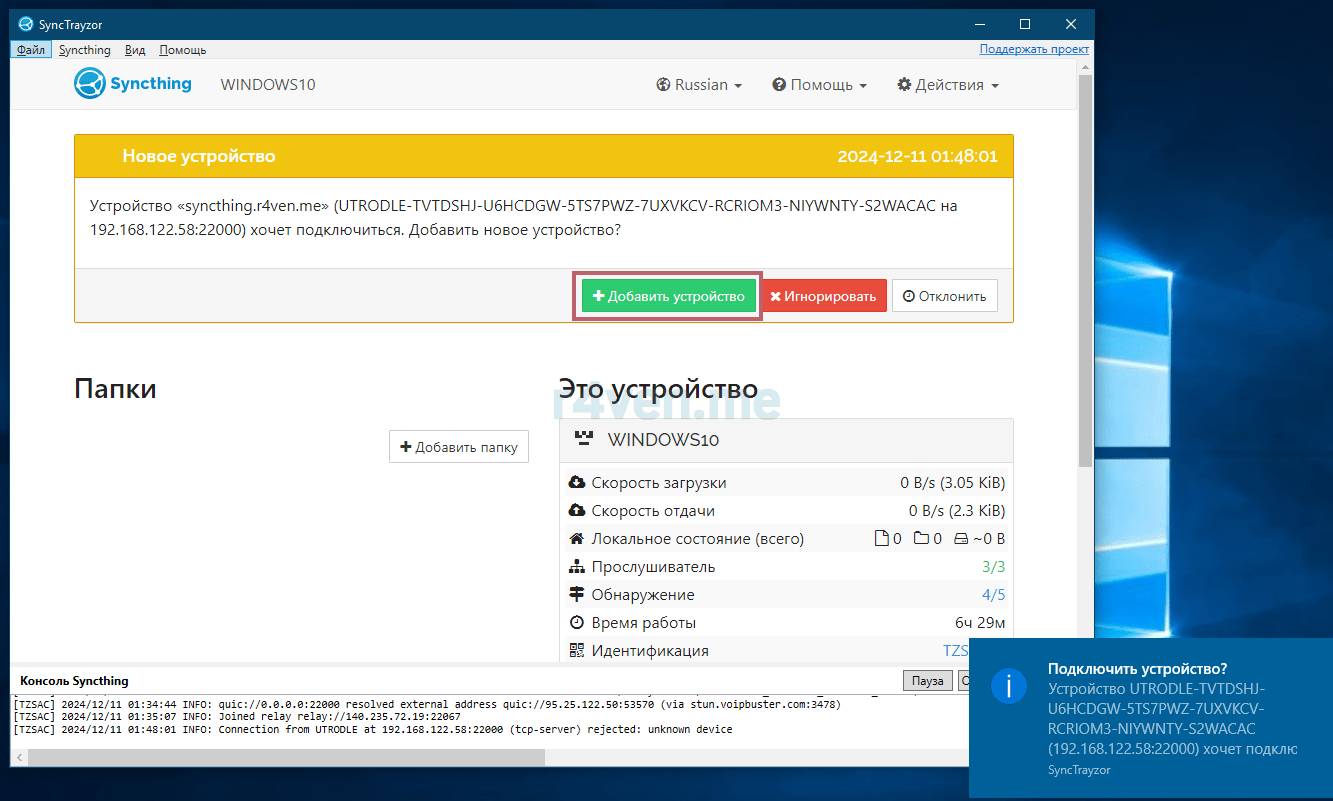Click the Подключить устройство notification toast
Screen dimensions: 1333x801
[1150, 718]
